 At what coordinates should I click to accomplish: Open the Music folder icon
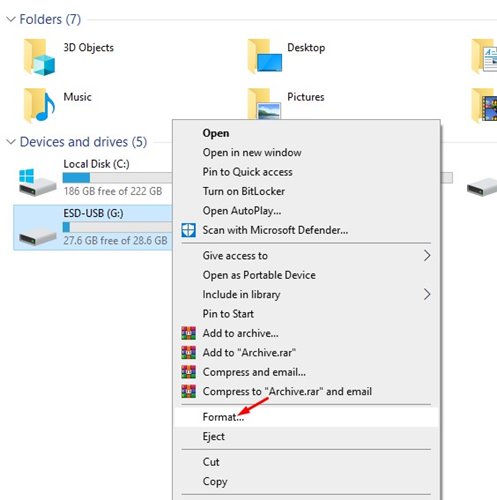[39, 105]
